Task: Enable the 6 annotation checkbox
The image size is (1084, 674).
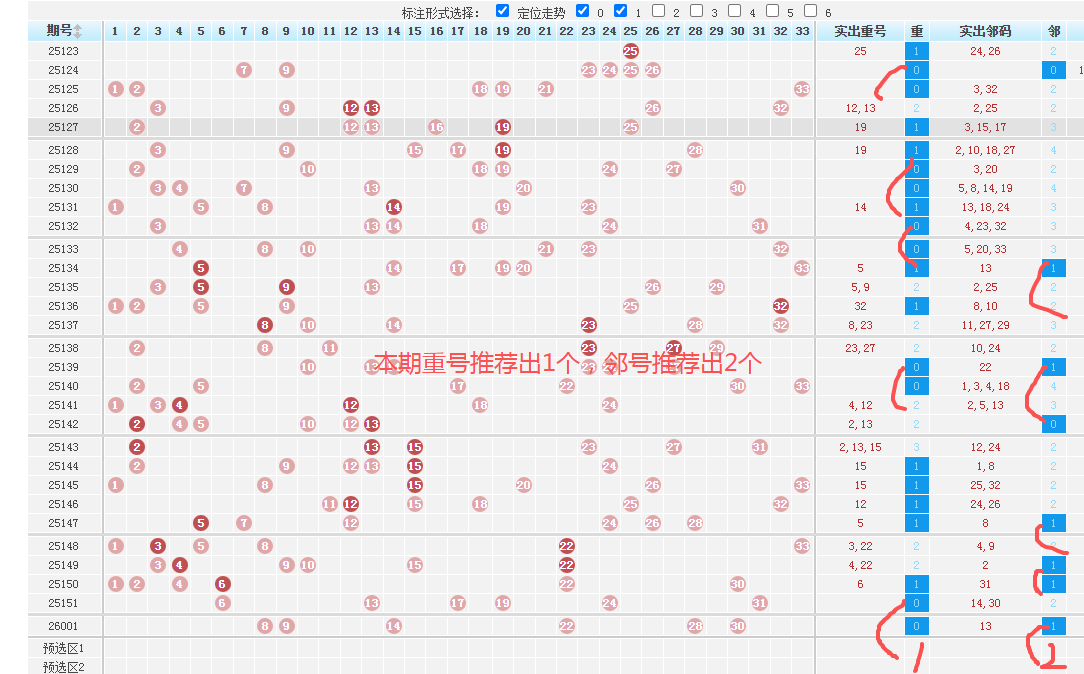Action: 811,11
